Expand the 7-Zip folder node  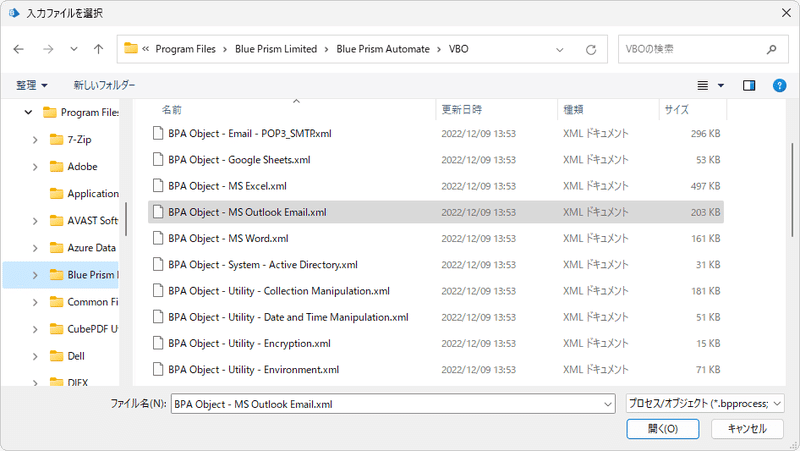[x=35, y=139]
